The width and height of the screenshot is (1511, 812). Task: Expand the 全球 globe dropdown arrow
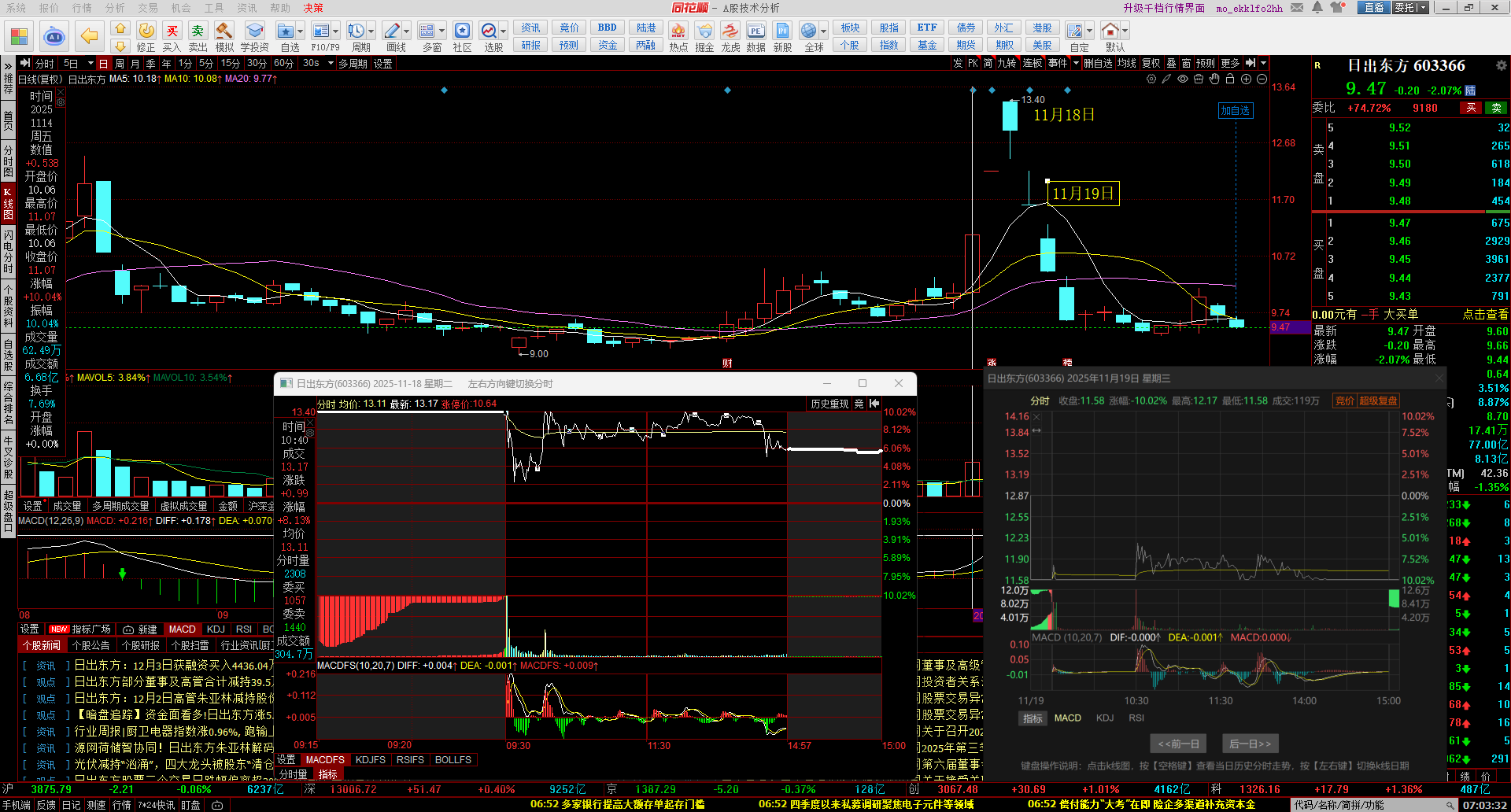(824, 31)
